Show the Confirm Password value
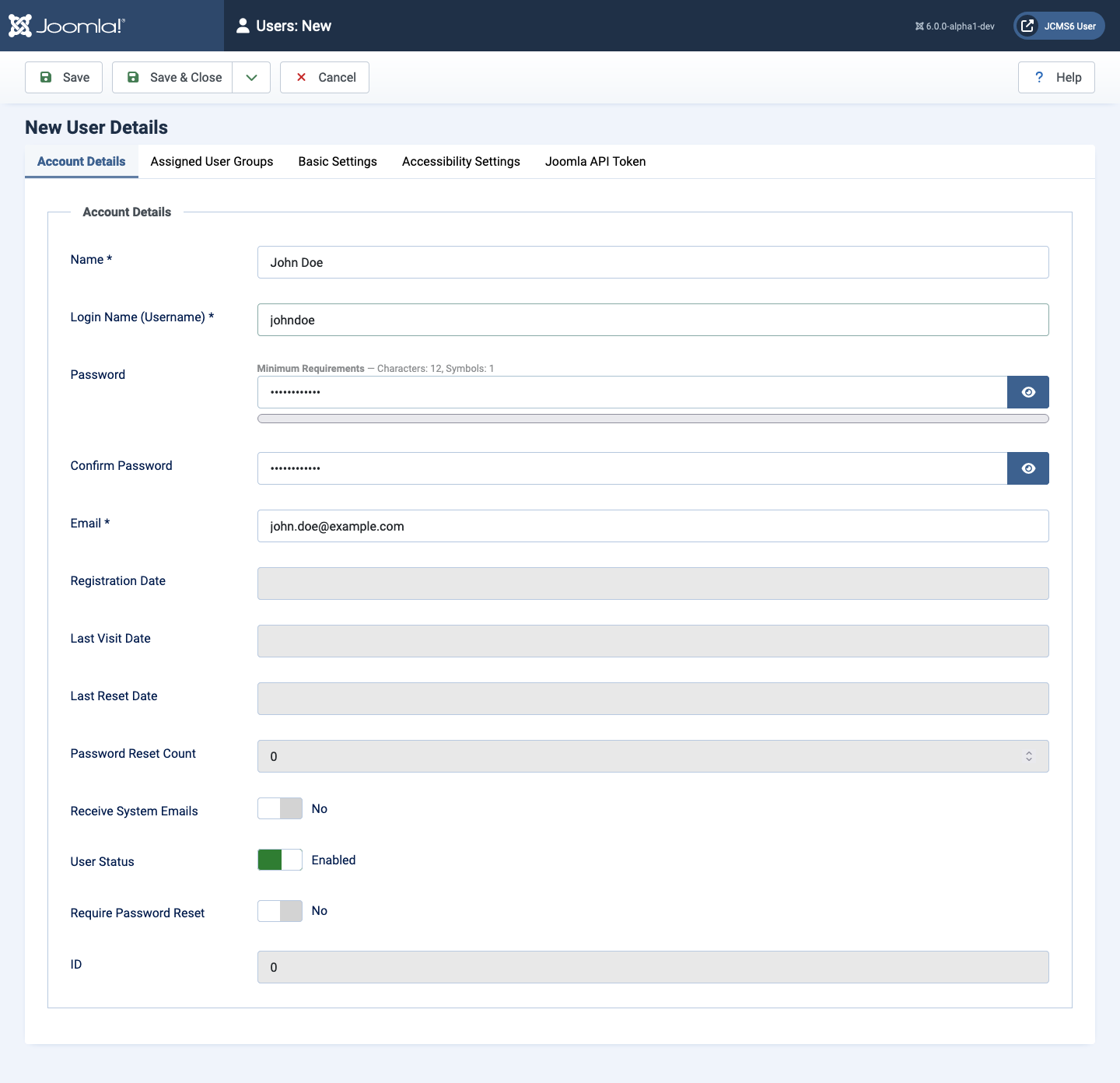The height and width of the screenshot is (1083, 1120). click(x=1028, y=468)
